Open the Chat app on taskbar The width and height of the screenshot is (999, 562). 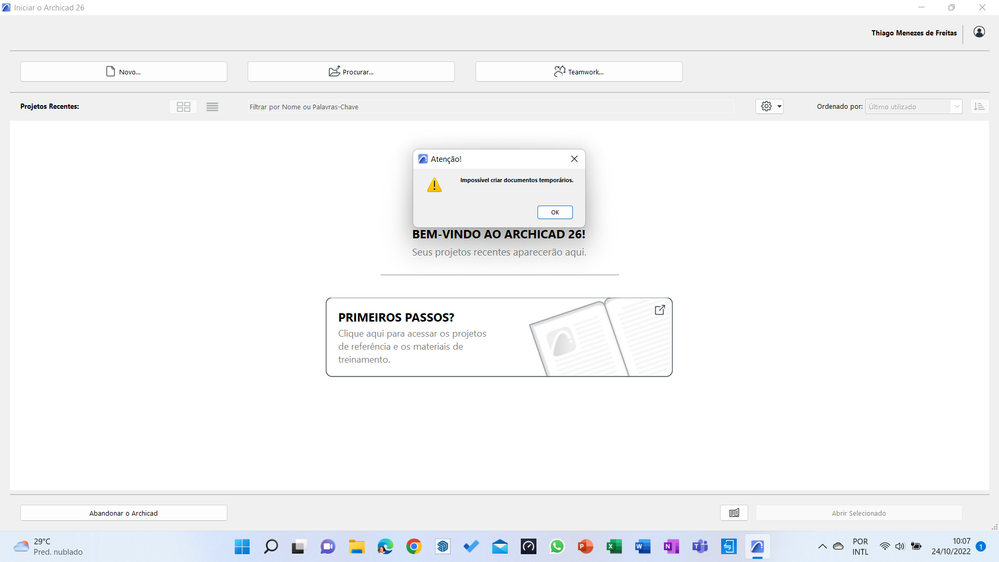[327, 547]
